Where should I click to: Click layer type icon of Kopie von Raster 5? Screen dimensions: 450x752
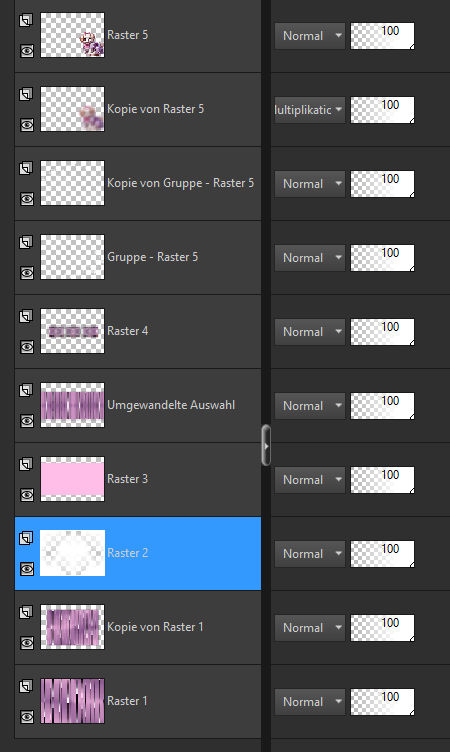click(x=26, y=94)
